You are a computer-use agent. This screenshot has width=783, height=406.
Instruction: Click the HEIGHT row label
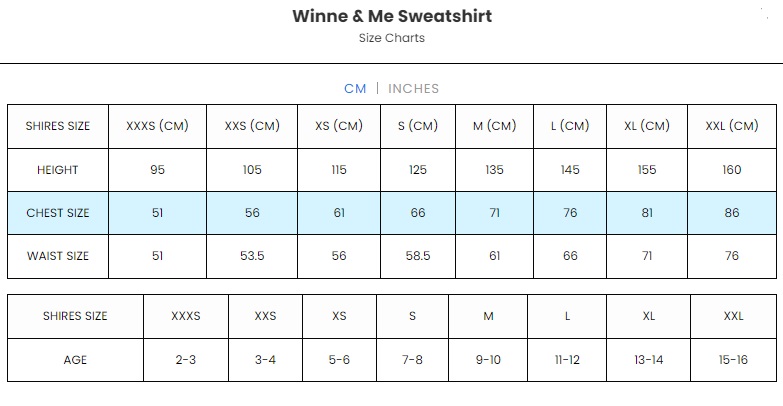57,170
